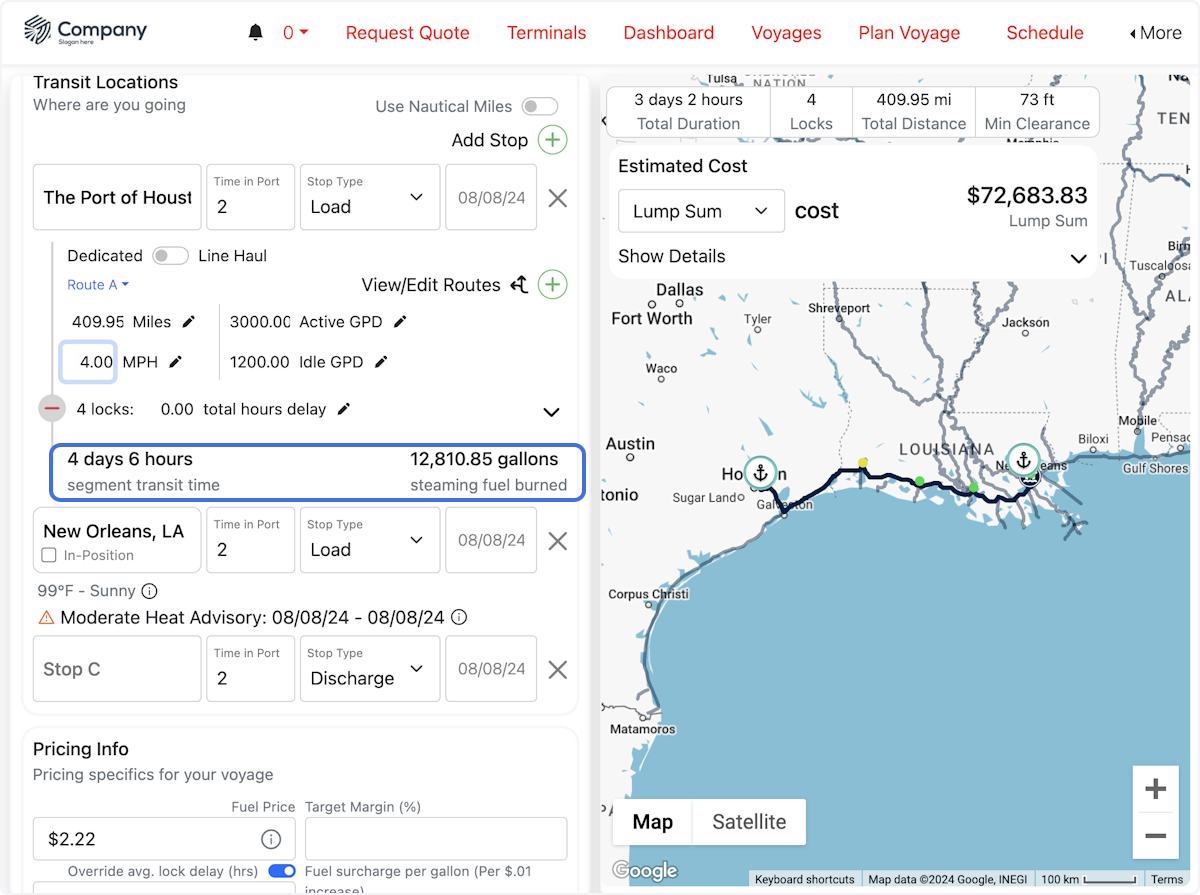Remove The Port of Houston stop
The width and height of the screenshot is (1200, 895).
[558, 198]
